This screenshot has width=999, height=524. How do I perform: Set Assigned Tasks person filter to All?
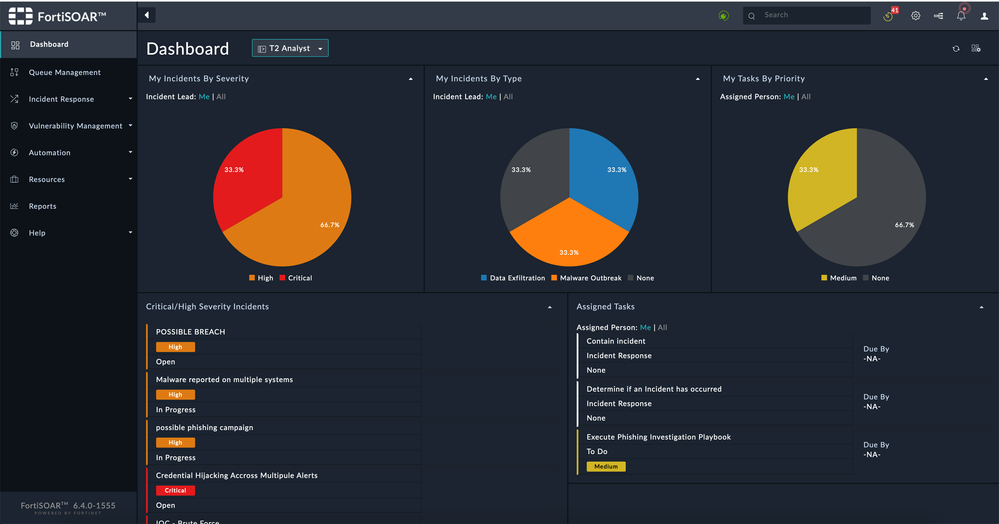coord(663,328)
